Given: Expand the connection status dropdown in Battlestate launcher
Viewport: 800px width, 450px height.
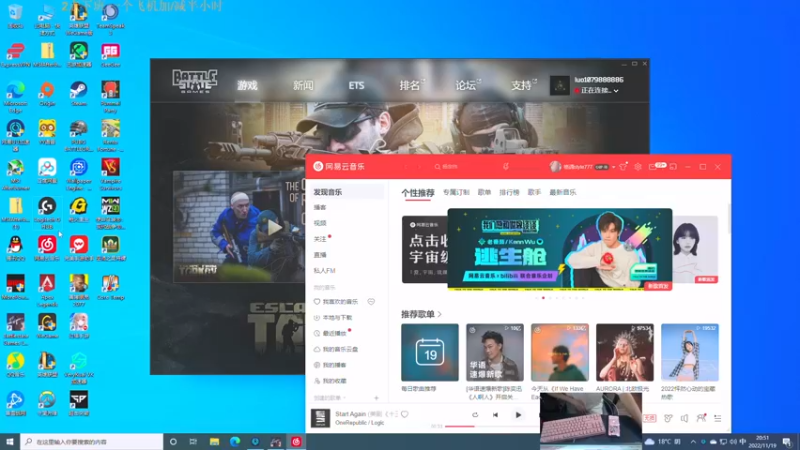Looking at the screenshot, I should point(616,91).
